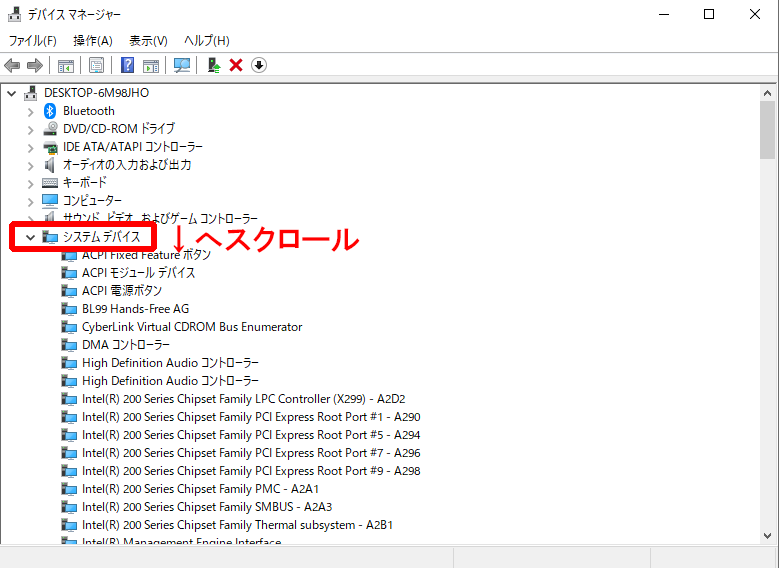Click the icon beside ACPI 電源ボタン

pos(69,291)
